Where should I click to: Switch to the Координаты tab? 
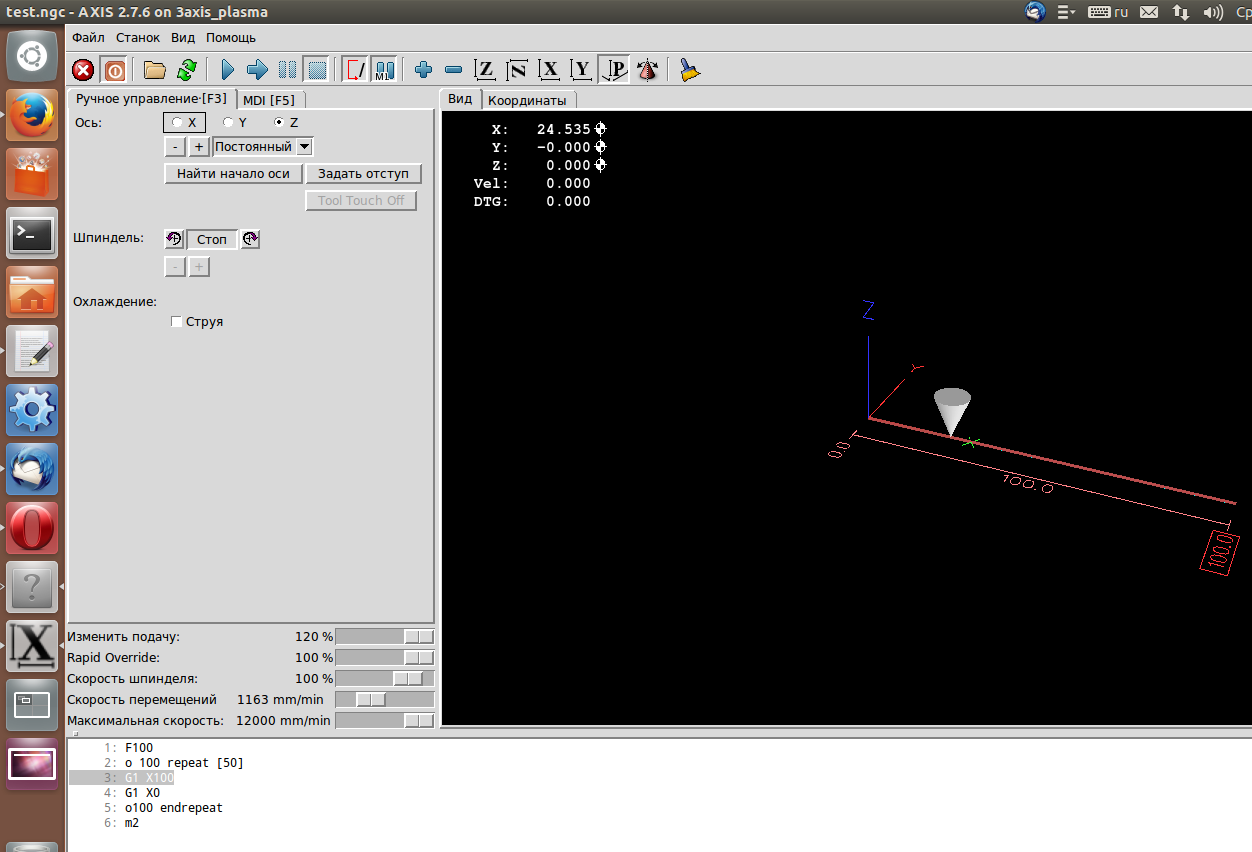pyautogui.click(x=527, y=100)
